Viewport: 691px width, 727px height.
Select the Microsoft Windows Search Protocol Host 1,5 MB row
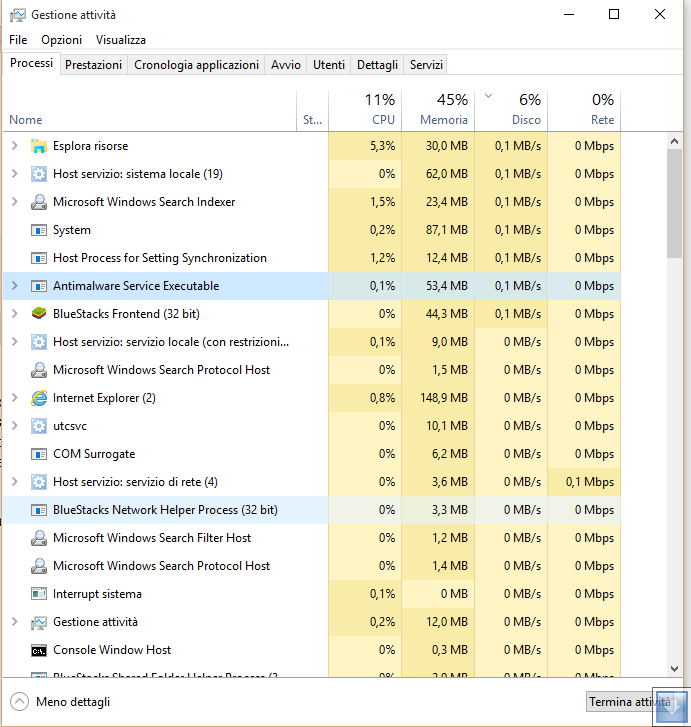312,370
